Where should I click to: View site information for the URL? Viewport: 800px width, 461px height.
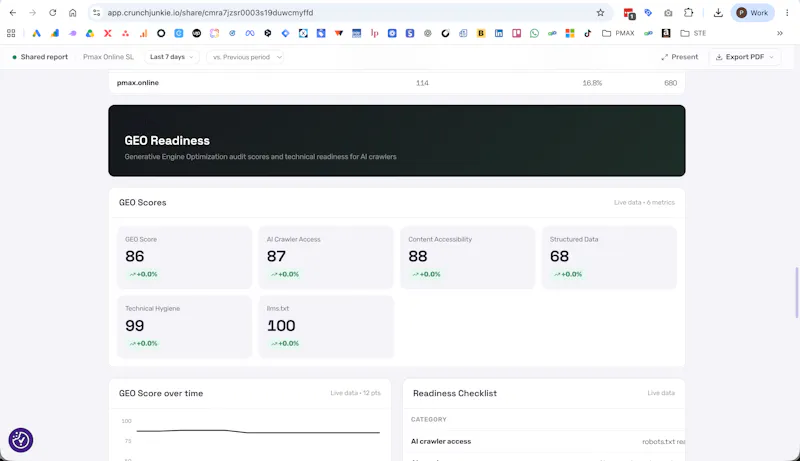(x=96, y=13)
